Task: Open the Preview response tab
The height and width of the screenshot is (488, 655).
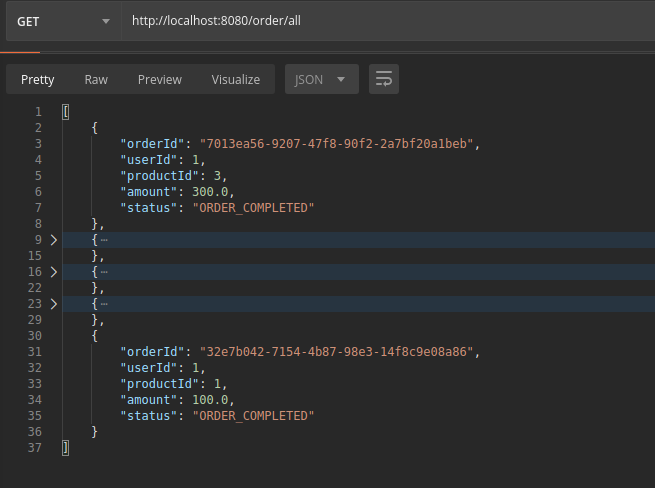Action: [x=160, y=80]
